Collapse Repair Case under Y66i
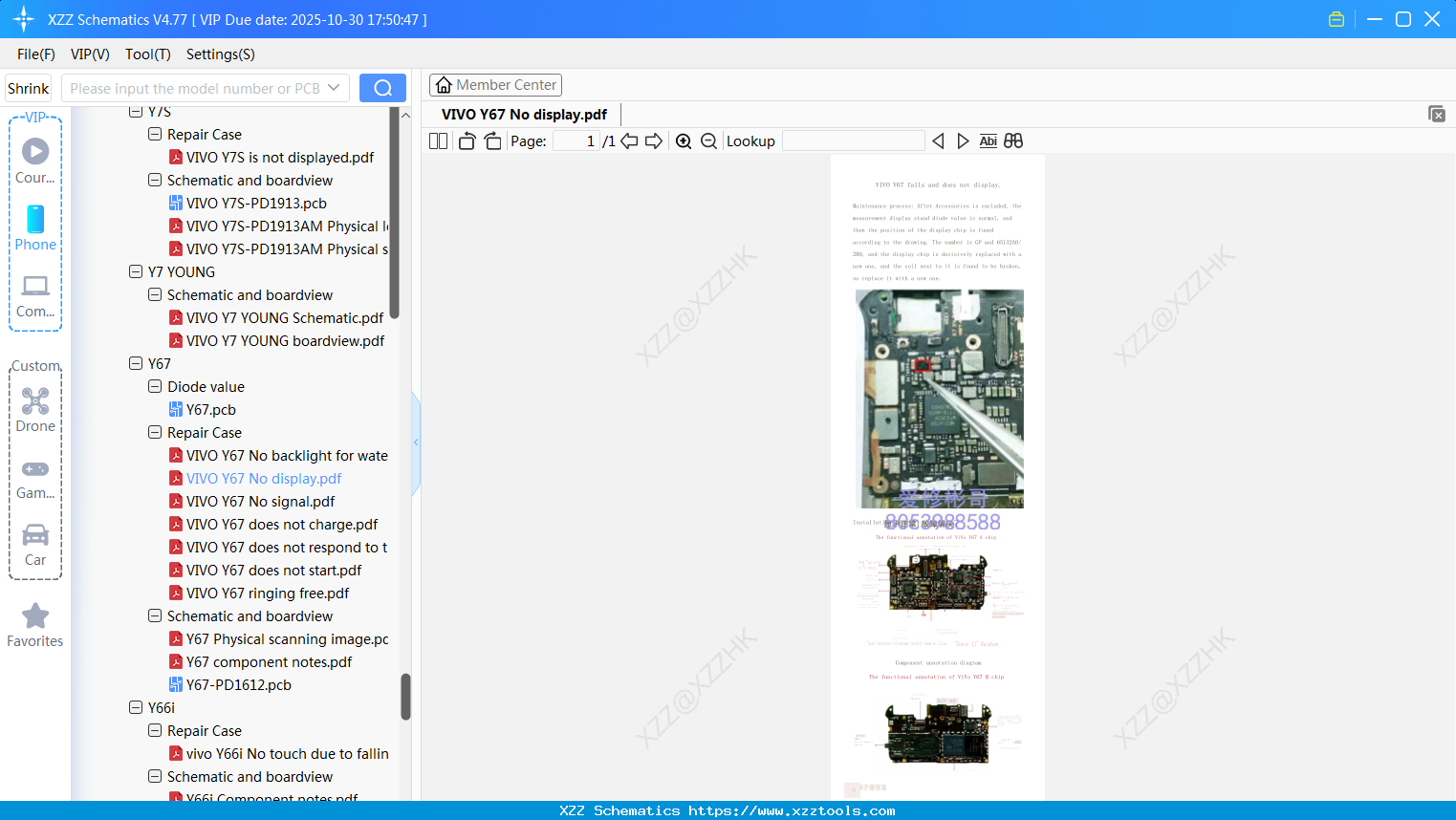This screenshot has height=820, width=1456. point(155,731)
